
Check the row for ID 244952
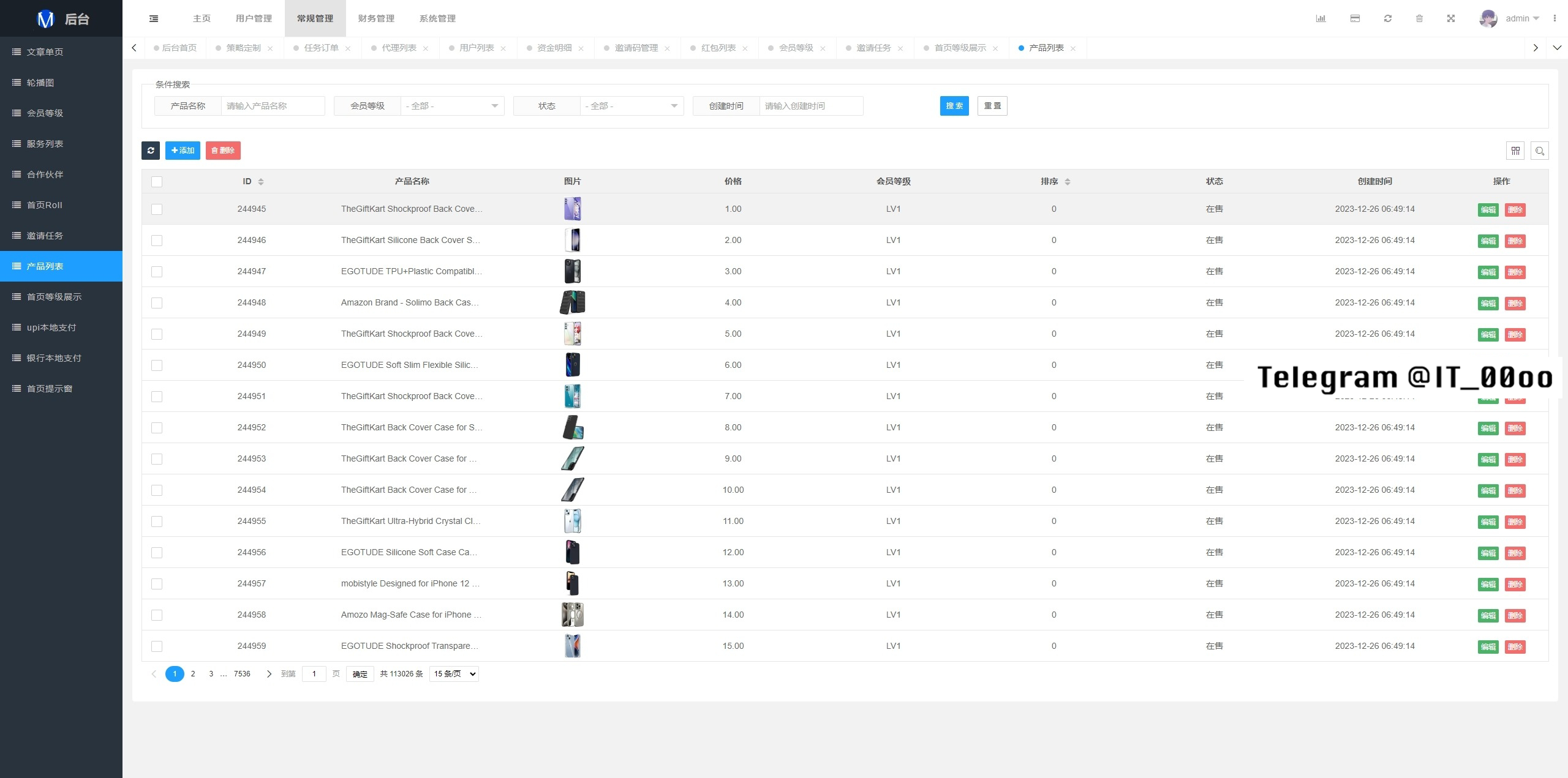point(157,428)
